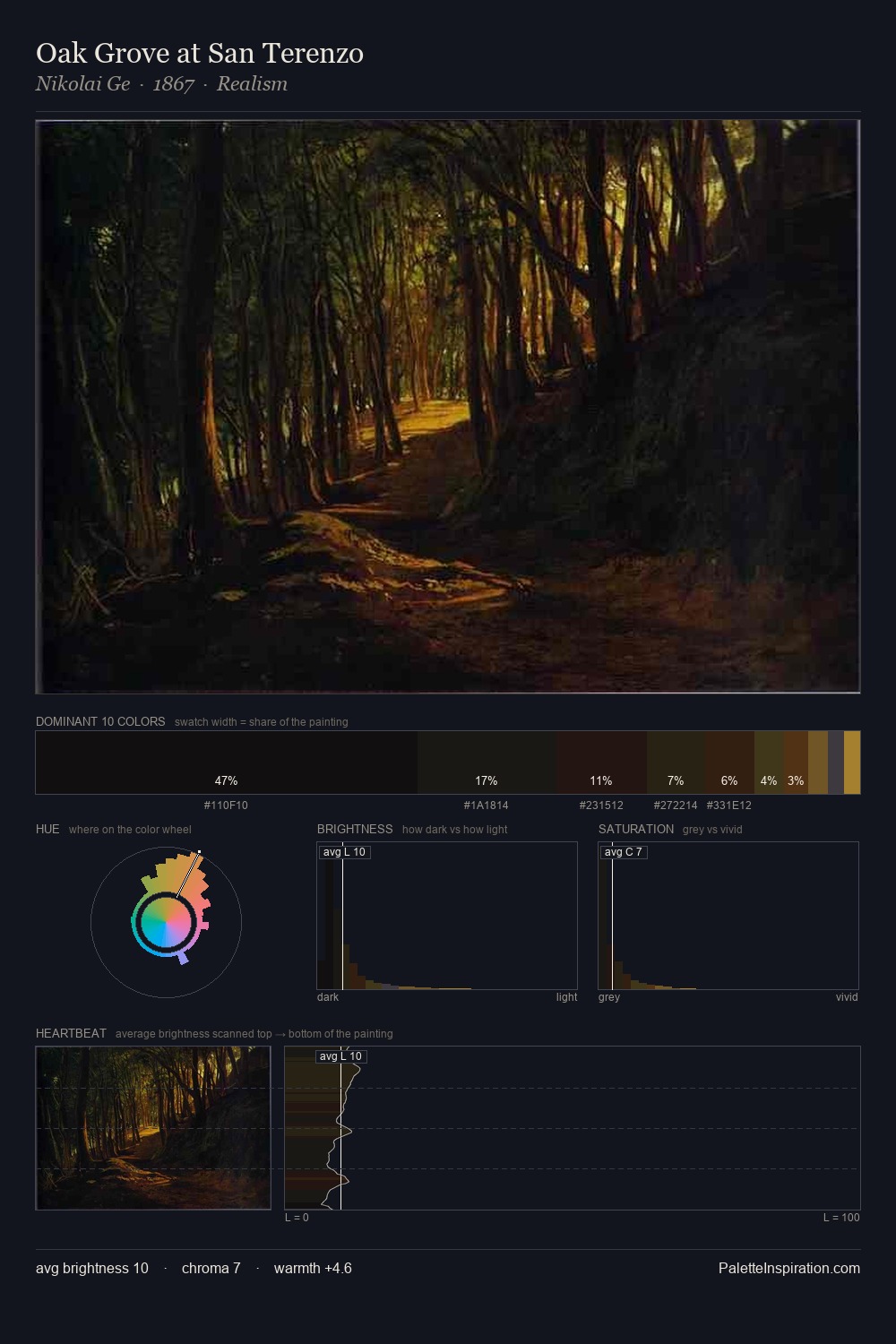896x1344 pixels.
Task: Click the HEARTBEAT section heading
Action: coord(71,1033)
